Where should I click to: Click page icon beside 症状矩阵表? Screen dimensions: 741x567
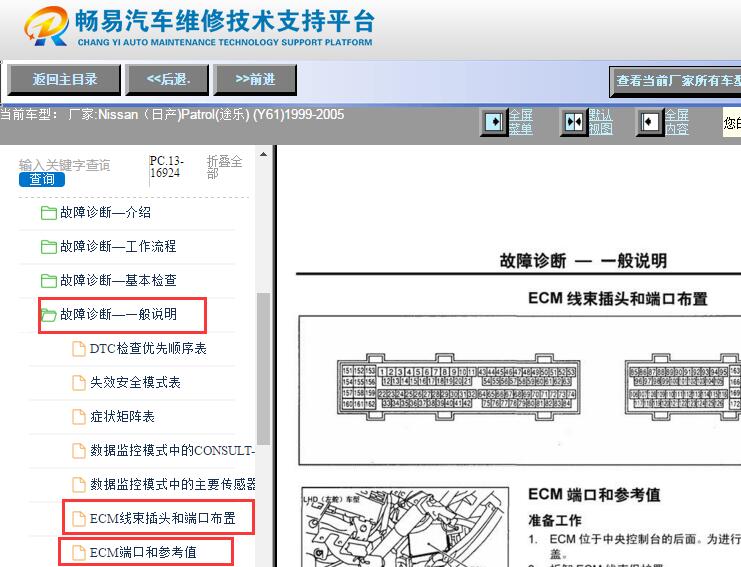(78, 417)
